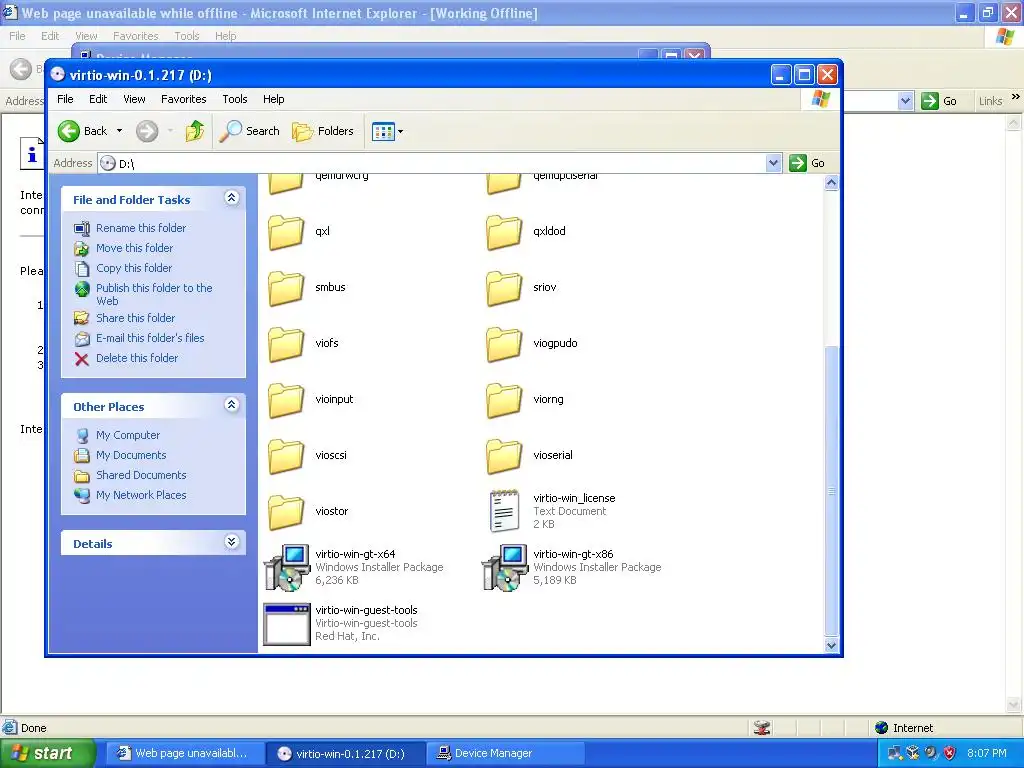Click Copy this folder
This screenshot has width=1024, height=768.
pyautogui.click(x=134, y=268)
